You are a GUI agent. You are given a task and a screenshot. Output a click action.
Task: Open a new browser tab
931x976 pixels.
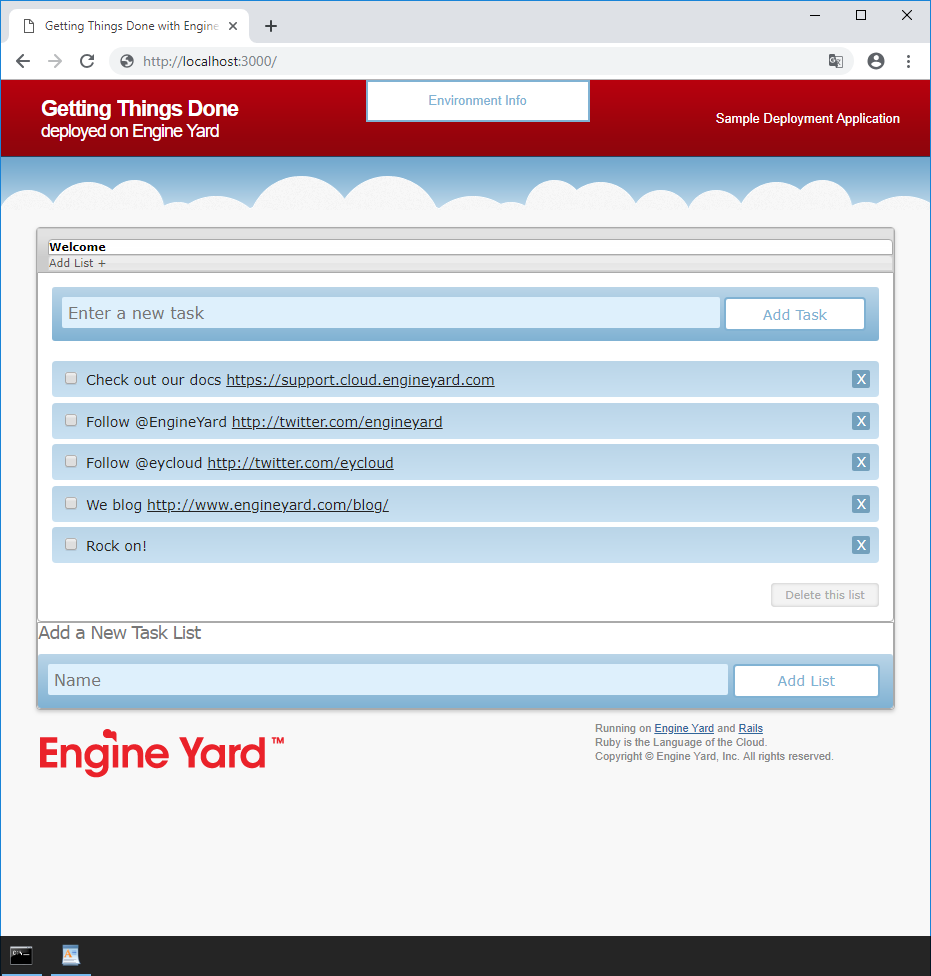click(270, 26)
